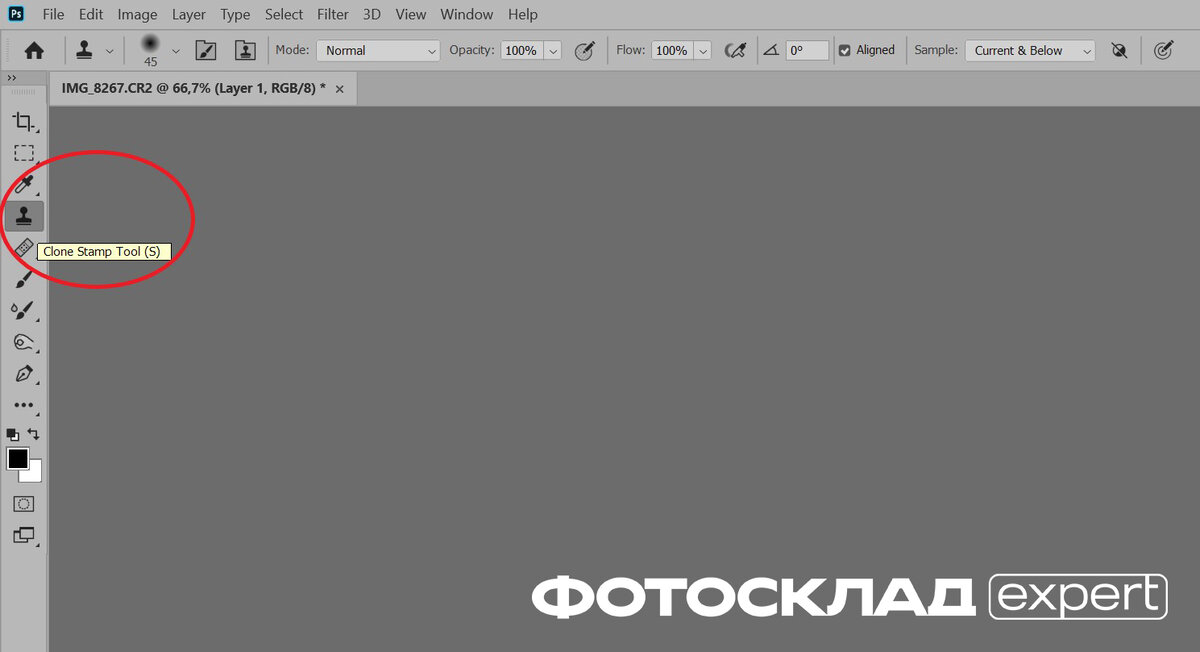
Task: Reset default foreground and background colors
Action: (x=12, y=434)
